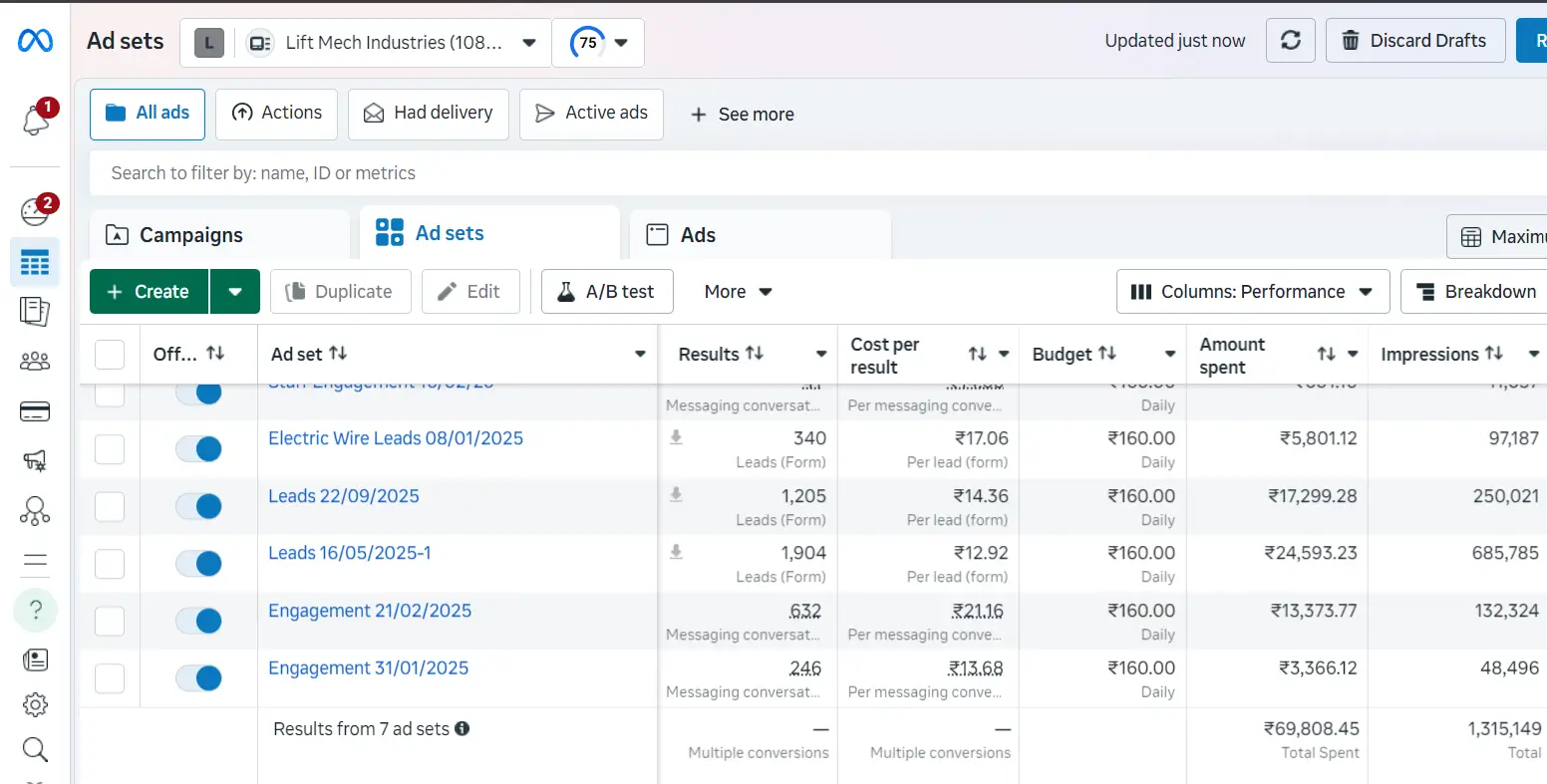Open the Meta Ads Manager home via Meta logo

pyautogui.click(x=35, y=40)
